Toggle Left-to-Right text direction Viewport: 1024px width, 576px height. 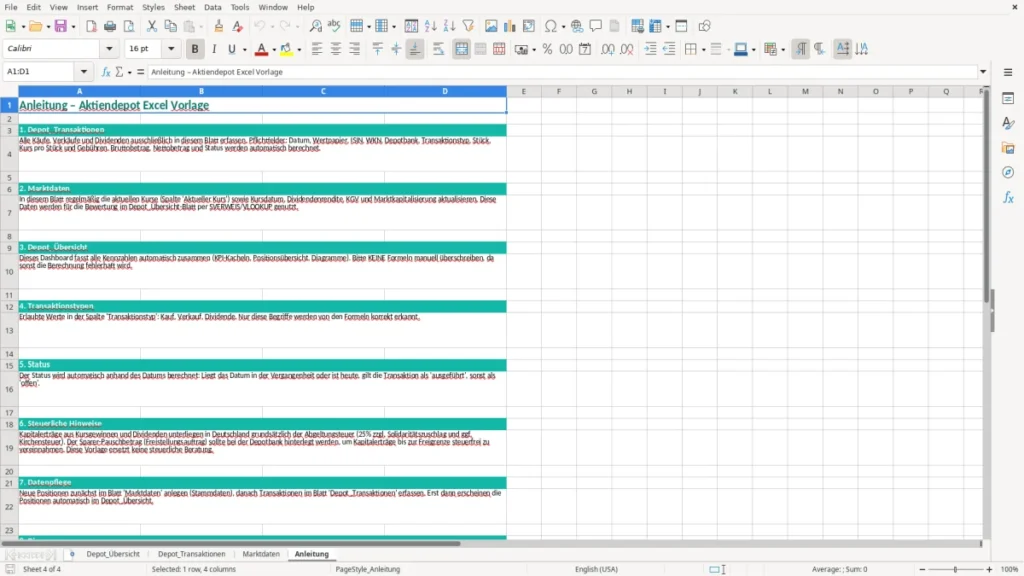tap(801, 49)
